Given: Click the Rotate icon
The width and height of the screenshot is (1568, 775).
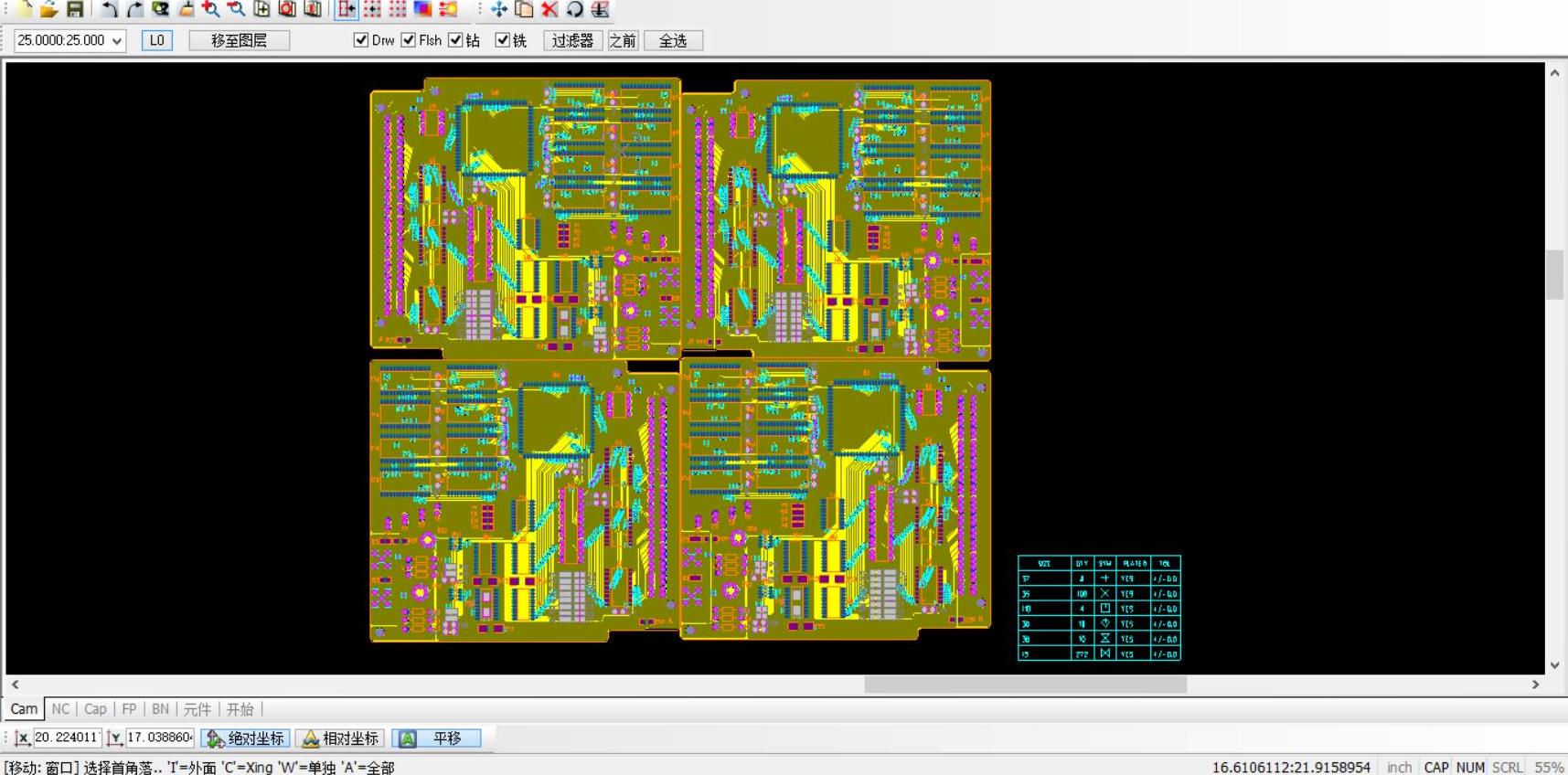Looking at the screenshot, I should pyautogui.click(x=574, y=9).
